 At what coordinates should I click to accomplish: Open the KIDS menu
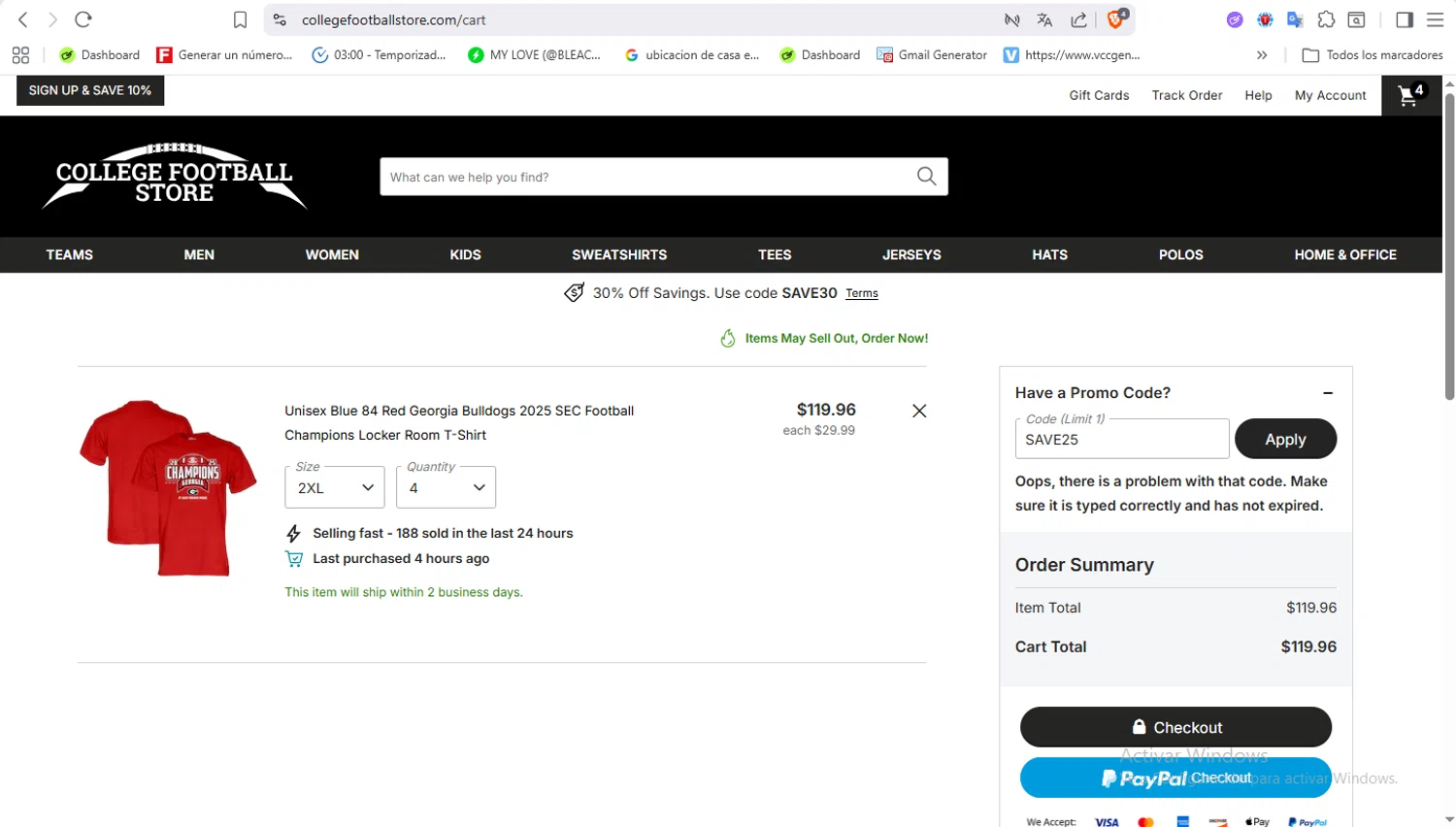pos(465,254)
